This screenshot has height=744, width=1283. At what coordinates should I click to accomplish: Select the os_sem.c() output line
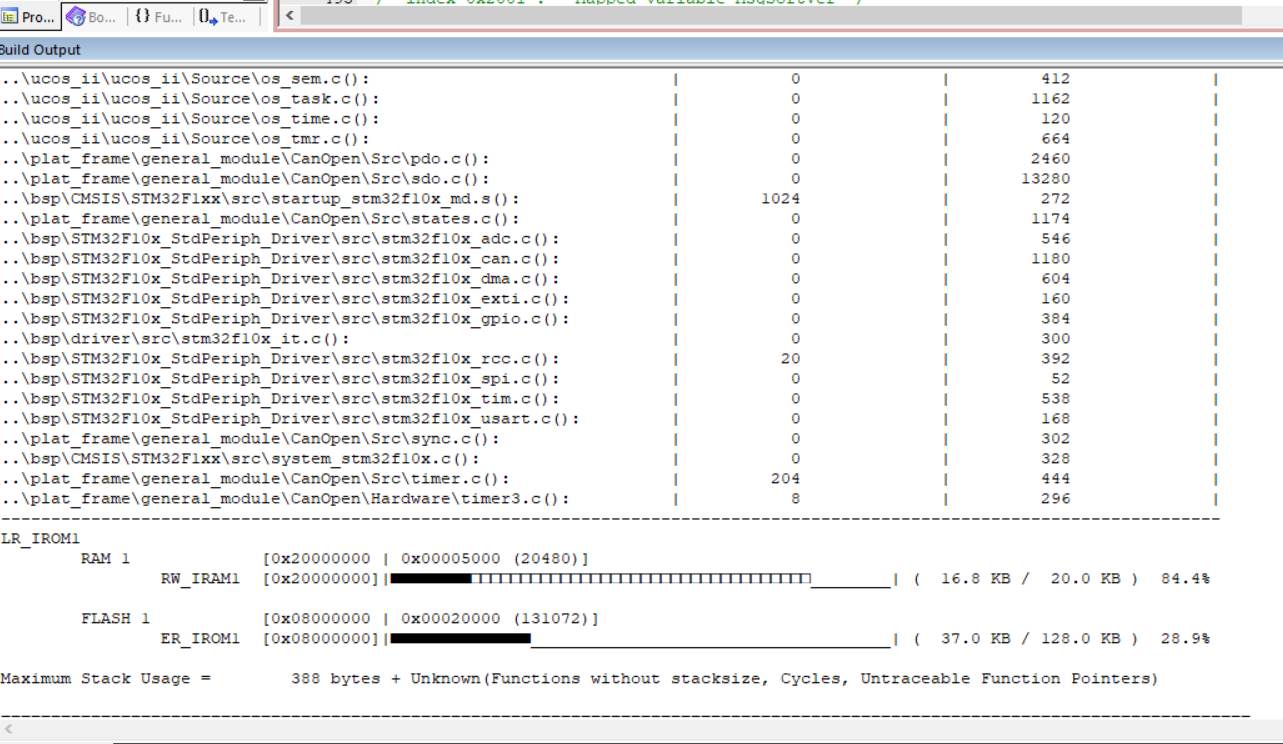[608, 78]
